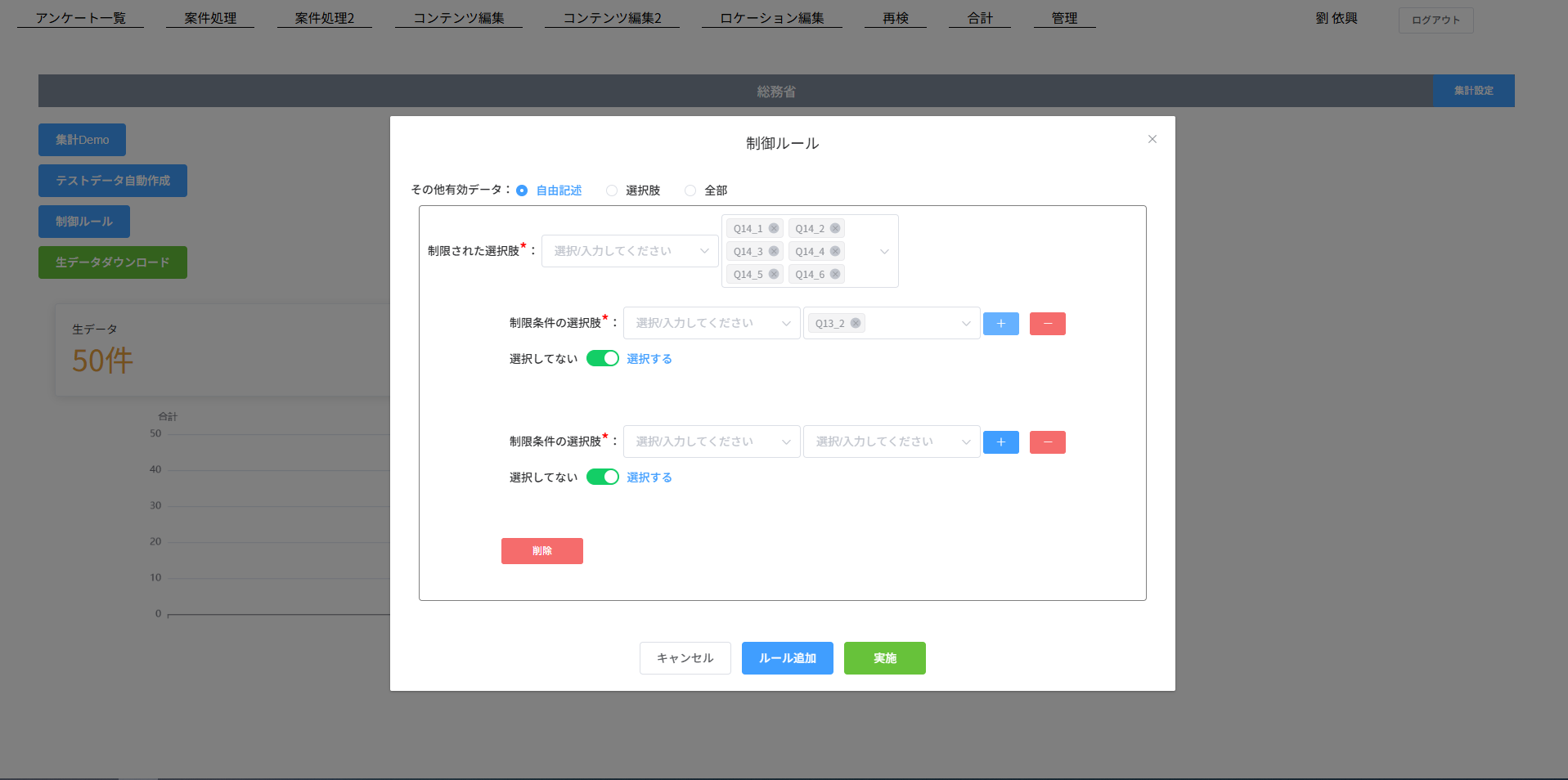Screen dimensions: 1568x780
Task: Open the 制限された選択肢 first dropdown
Action: [629, 251]
